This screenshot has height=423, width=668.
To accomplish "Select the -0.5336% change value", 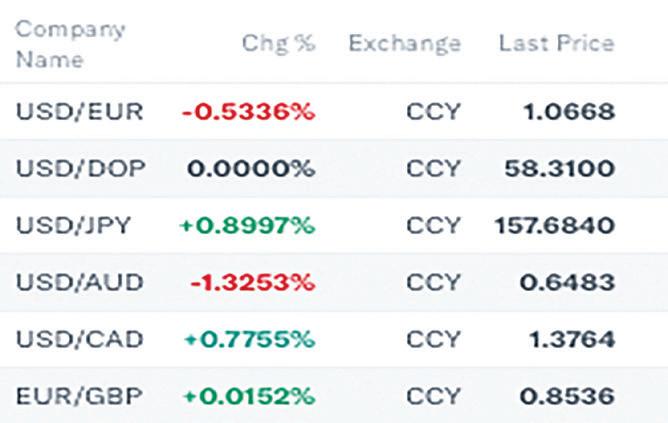I will (248, 112).
